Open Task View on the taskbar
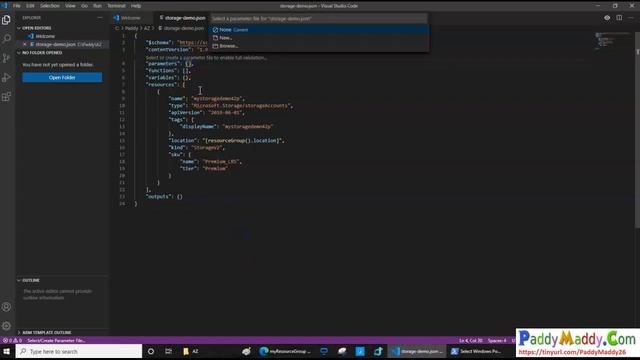 coord(168,351)
